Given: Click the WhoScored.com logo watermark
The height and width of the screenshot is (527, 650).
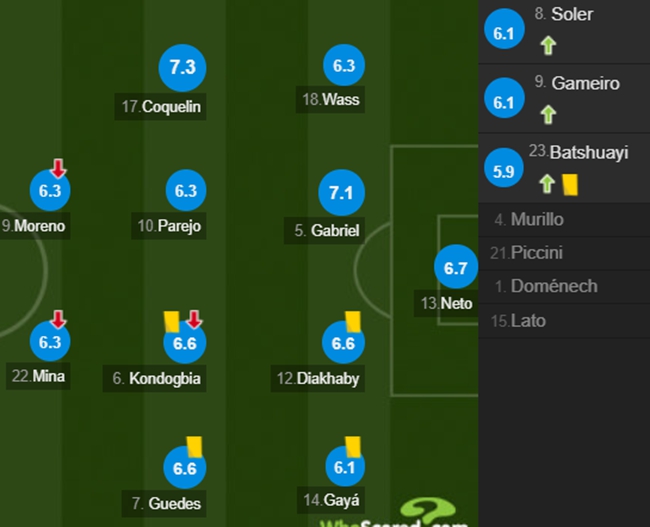Looking at the screenshot, I should [x=395, y=513].
